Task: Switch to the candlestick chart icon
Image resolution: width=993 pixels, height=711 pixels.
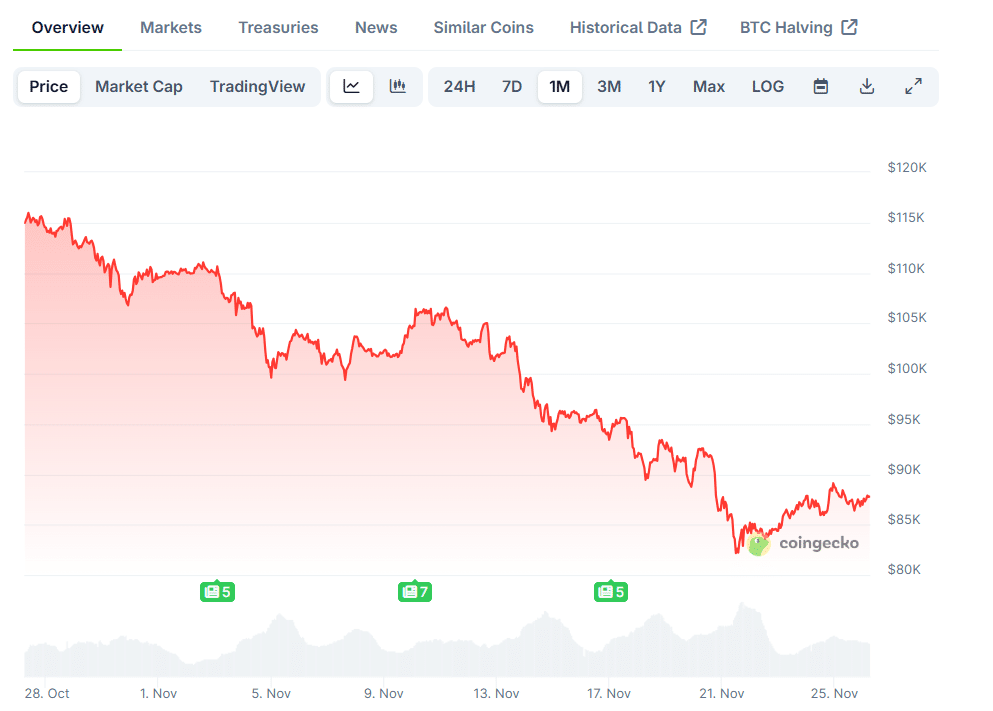Action: (x=397, y=87)
